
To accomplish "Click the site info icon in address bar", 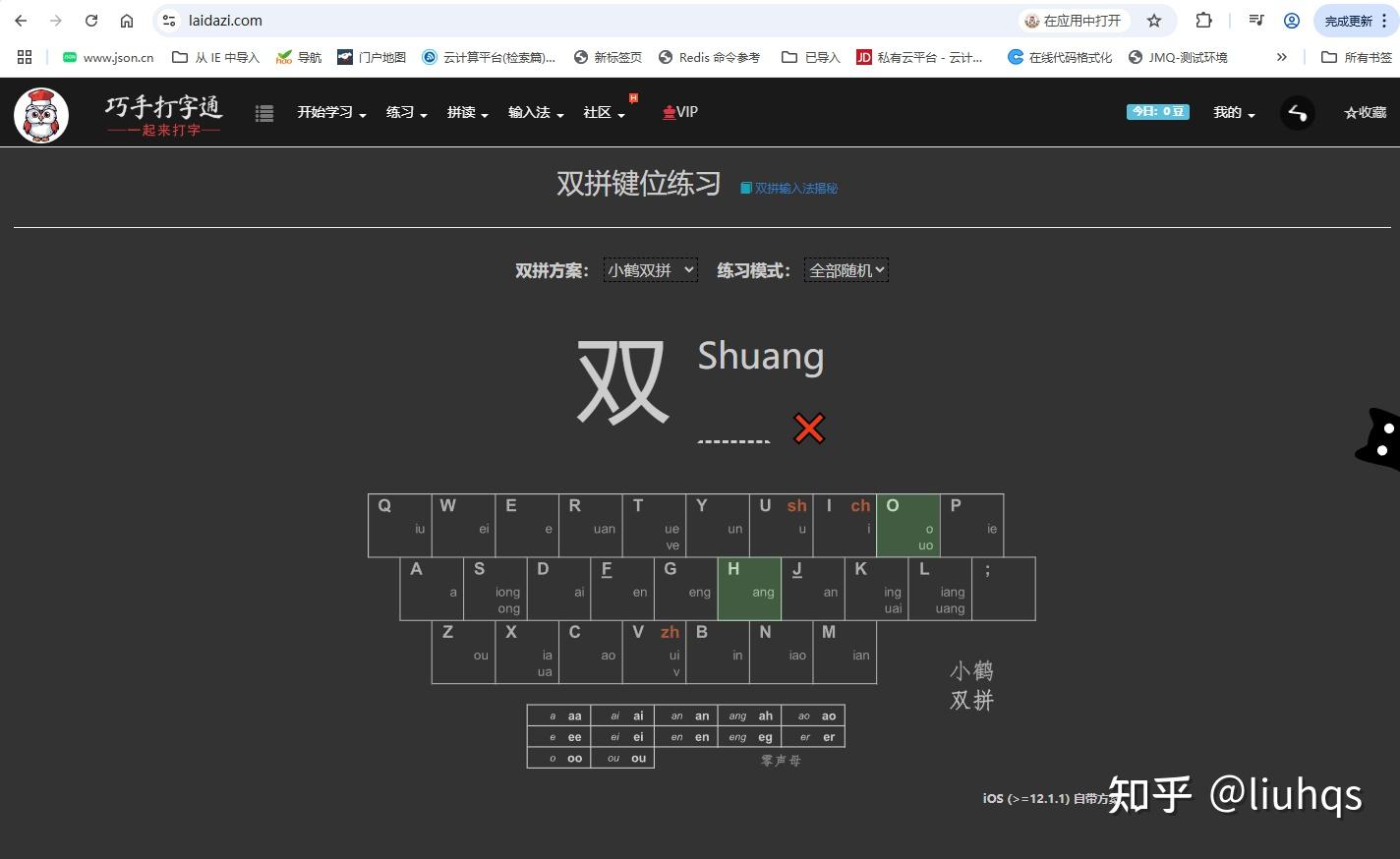I will (x=169, y=21).
